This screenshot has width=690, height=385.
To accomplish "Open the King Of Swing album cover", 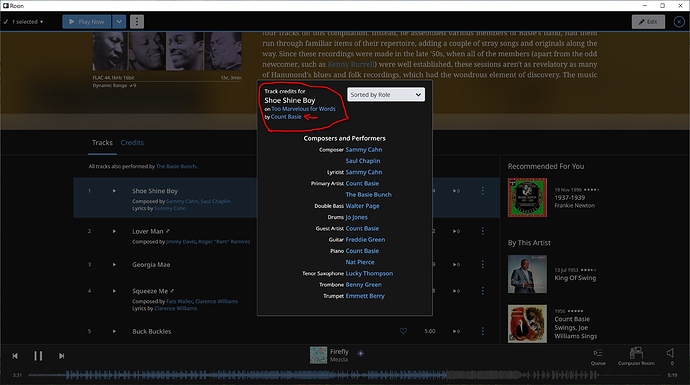I will (527, 274).
